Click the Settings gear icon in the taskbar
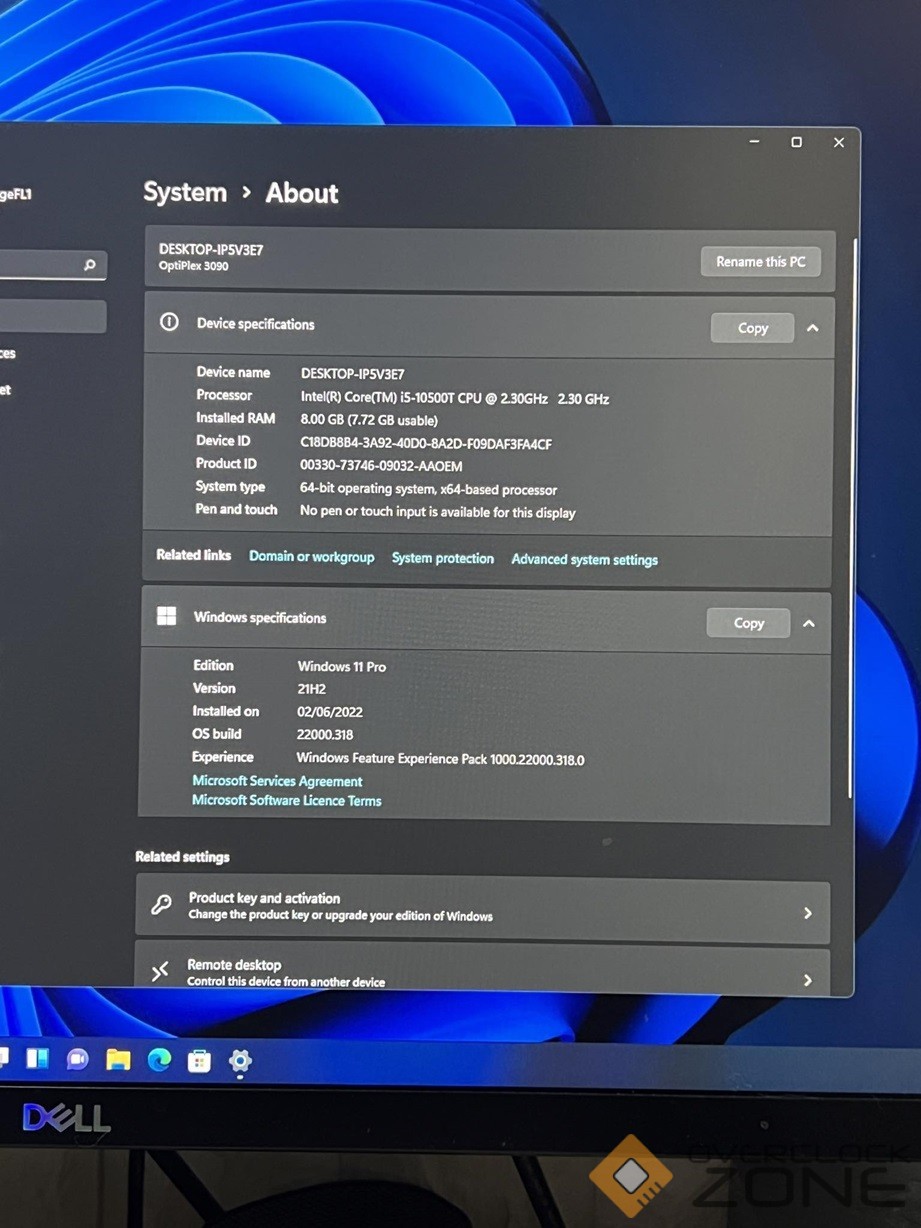Screen dimensions: 921x1228 (x=240, y=1062)
